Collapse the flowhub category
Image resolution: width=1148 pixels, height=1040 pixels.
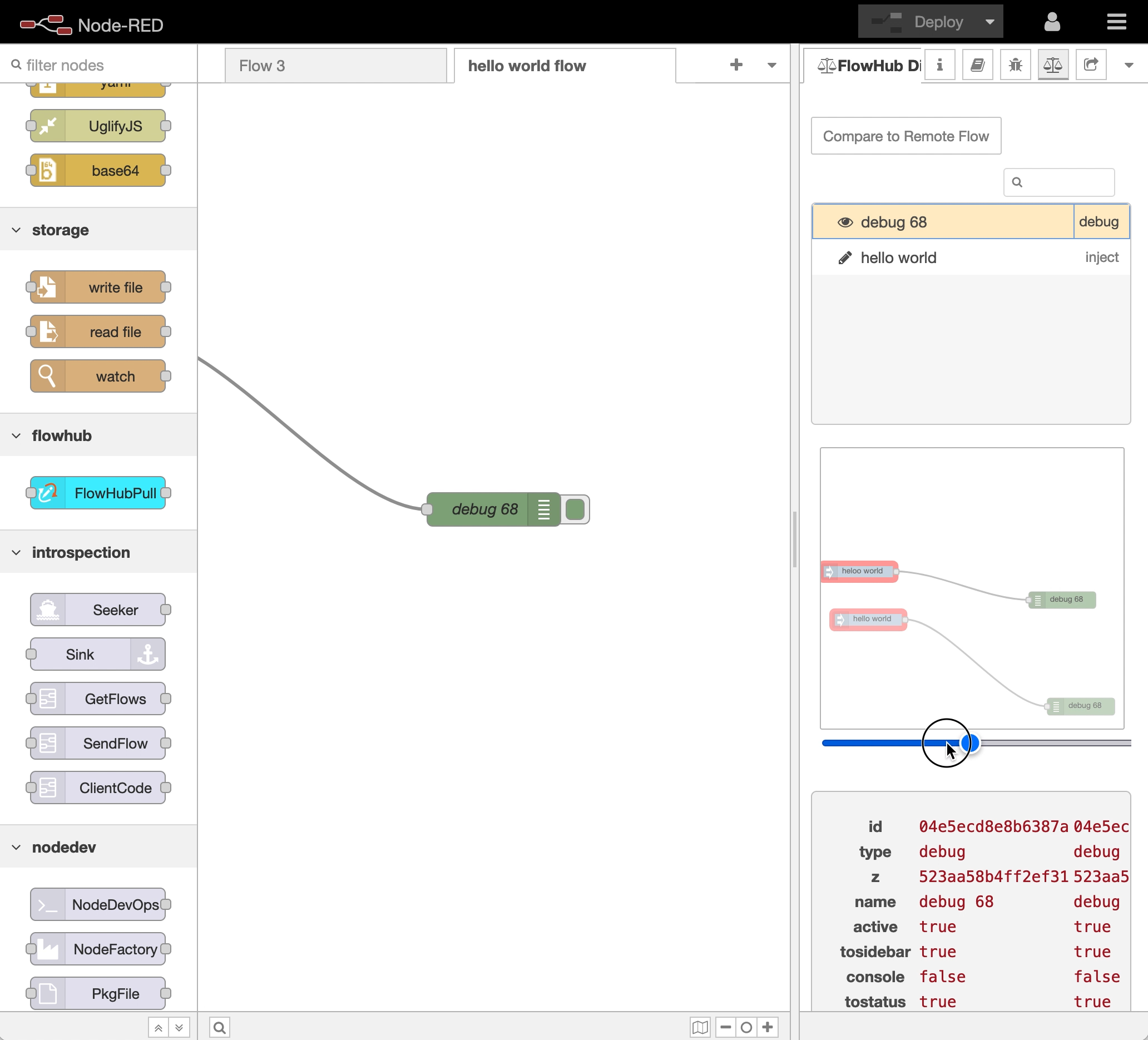coord(98,435)
